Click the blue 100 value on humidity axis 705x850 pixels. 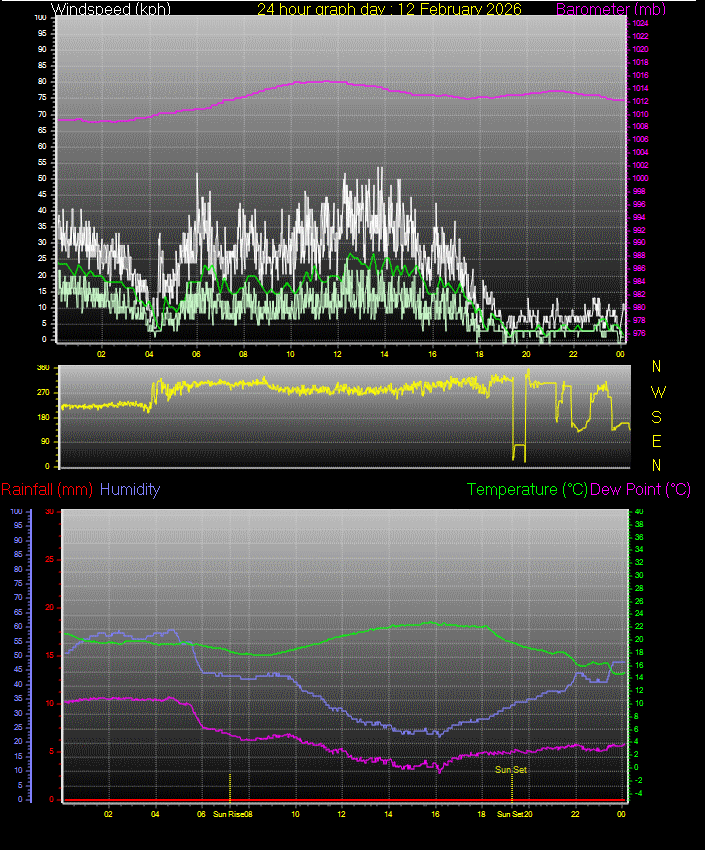pyautogui.click(x=16, y=511)
